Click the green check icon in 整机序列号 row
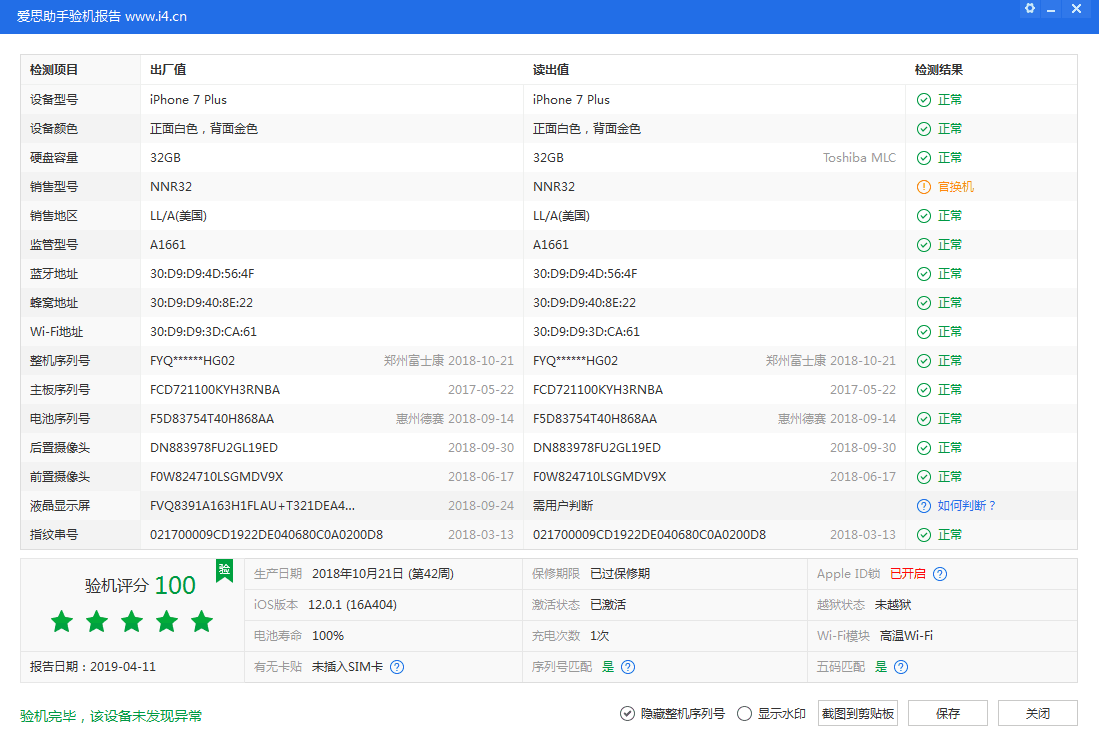 pyautogui.click(x=924, y=361)
